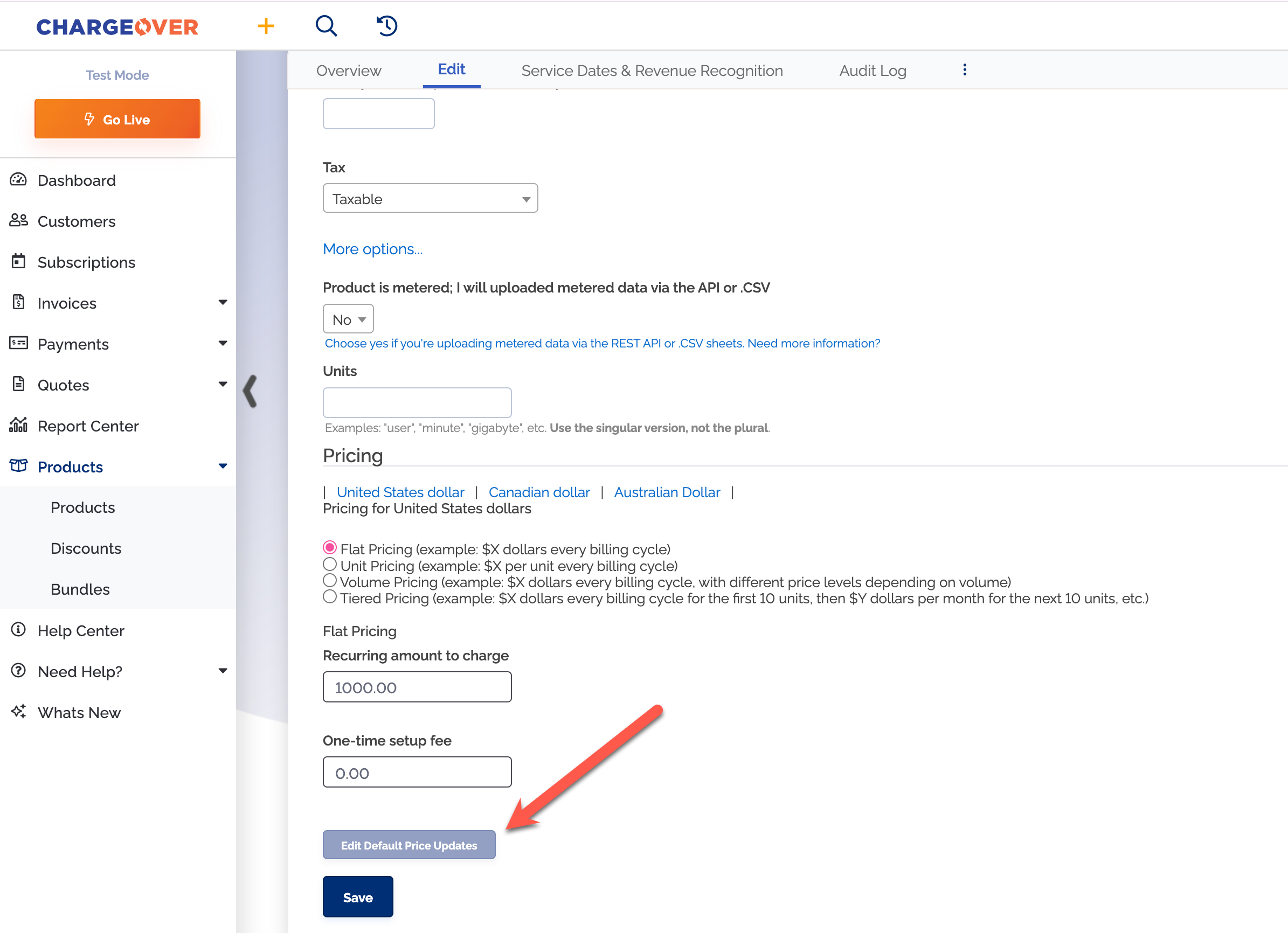The height and width of the screenshot is (933, 1288).
Task: Click the orange plus add icon
Action: tap(266, 26)
